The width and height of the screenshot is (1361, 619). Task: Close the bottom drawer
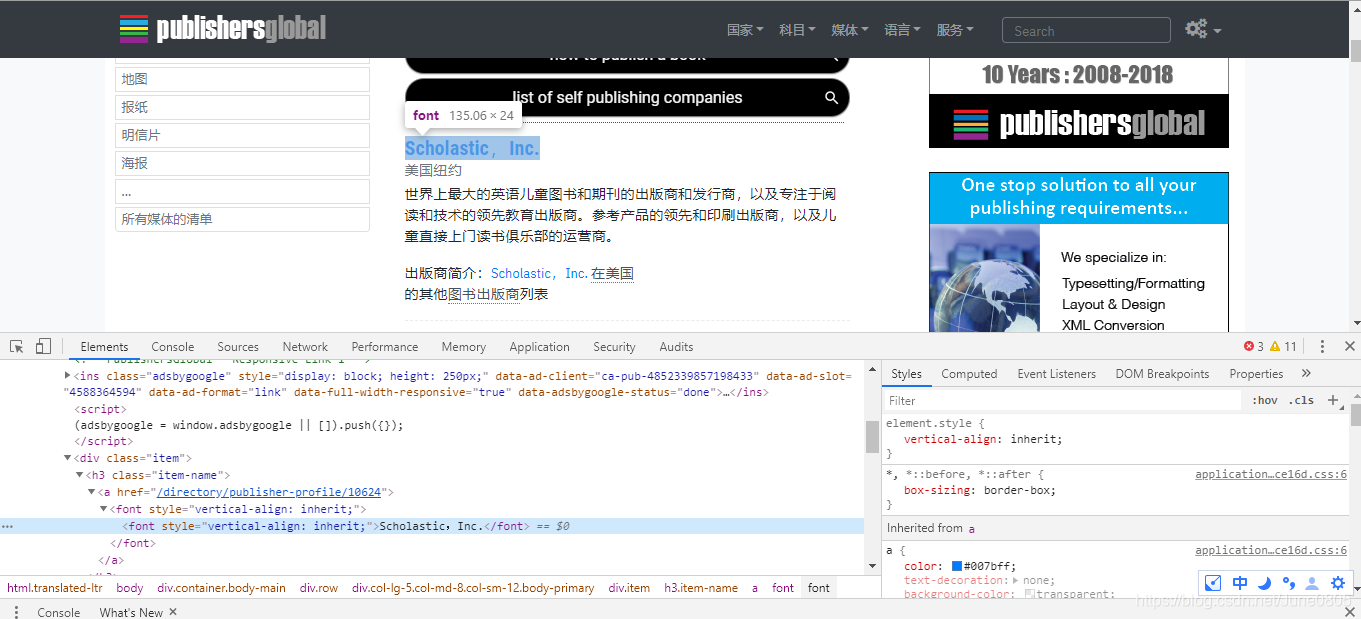1349,612
